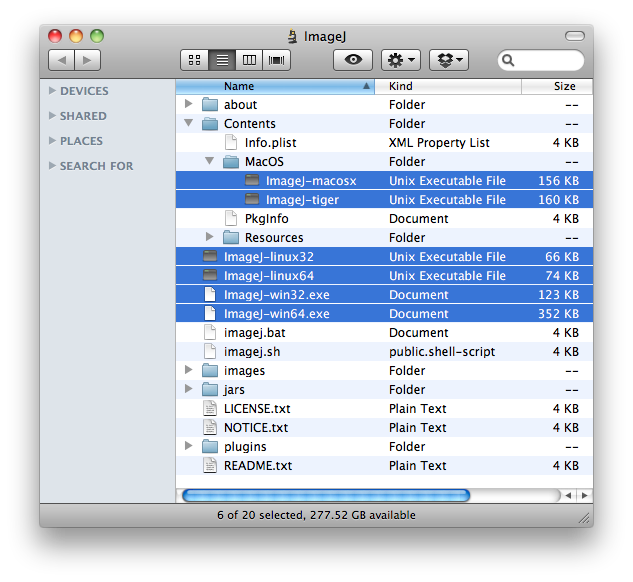
Task: Select the plugins folder icon
Action: click(x=210, y=446)
